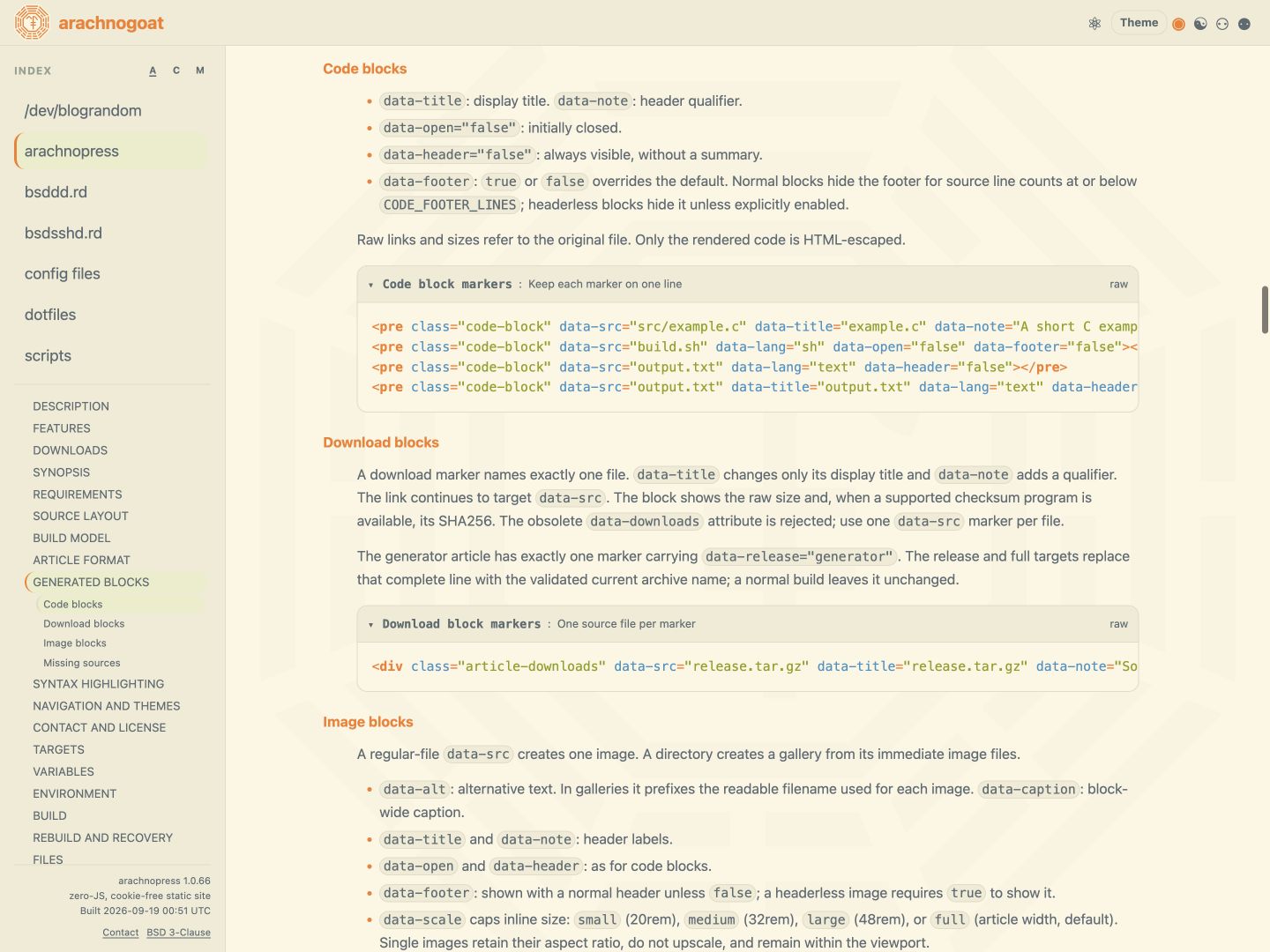Open the arachnopress article in the index
Image resolution: width=1270 pixels, height=952 pixels.
[112, 151]
